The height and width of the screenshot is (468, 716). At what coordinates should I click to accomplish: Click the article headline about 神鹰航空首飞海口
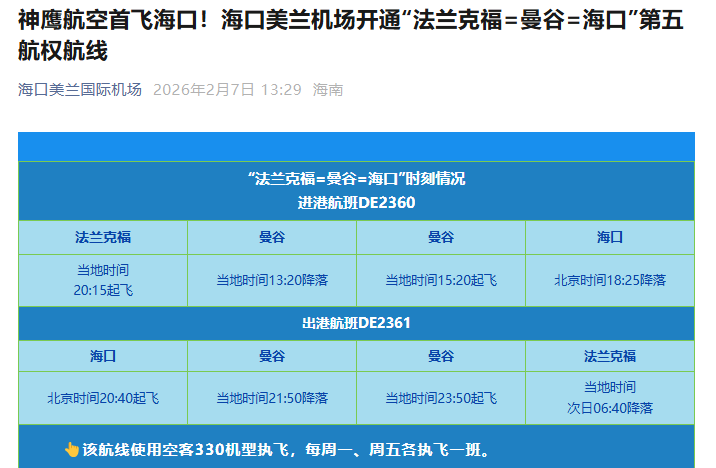[350, 35]
